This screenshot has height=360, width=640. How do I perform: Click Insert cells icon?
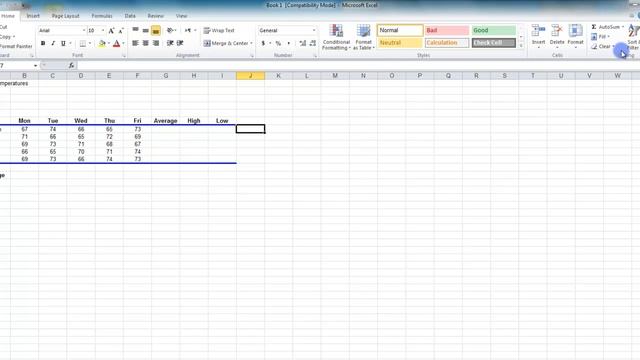[538, 31]
